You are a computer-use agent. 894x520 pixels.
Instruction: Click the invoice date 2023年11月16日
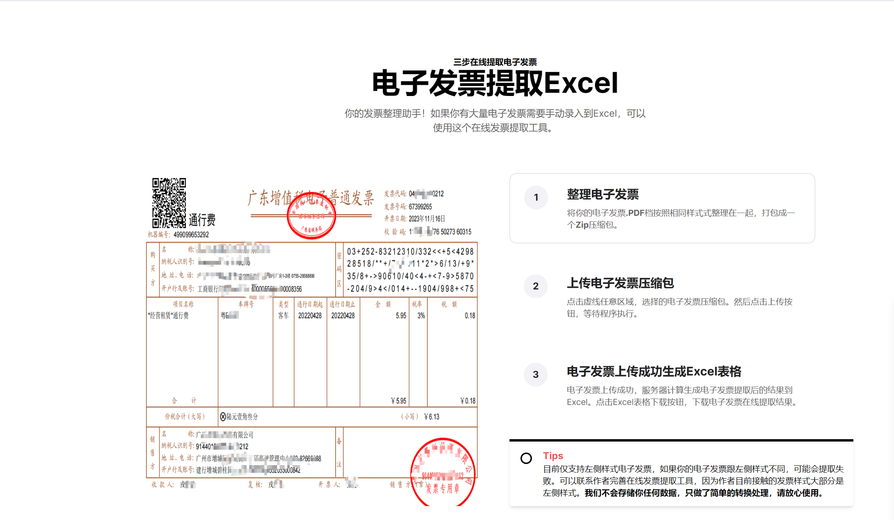click(x=426, y=218)
